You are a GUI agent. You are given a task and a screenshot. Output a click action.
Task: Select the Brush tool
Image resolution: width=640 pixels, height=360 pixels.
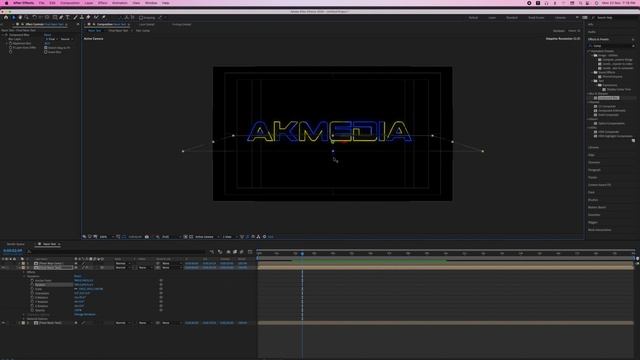(x=75, y=18)
